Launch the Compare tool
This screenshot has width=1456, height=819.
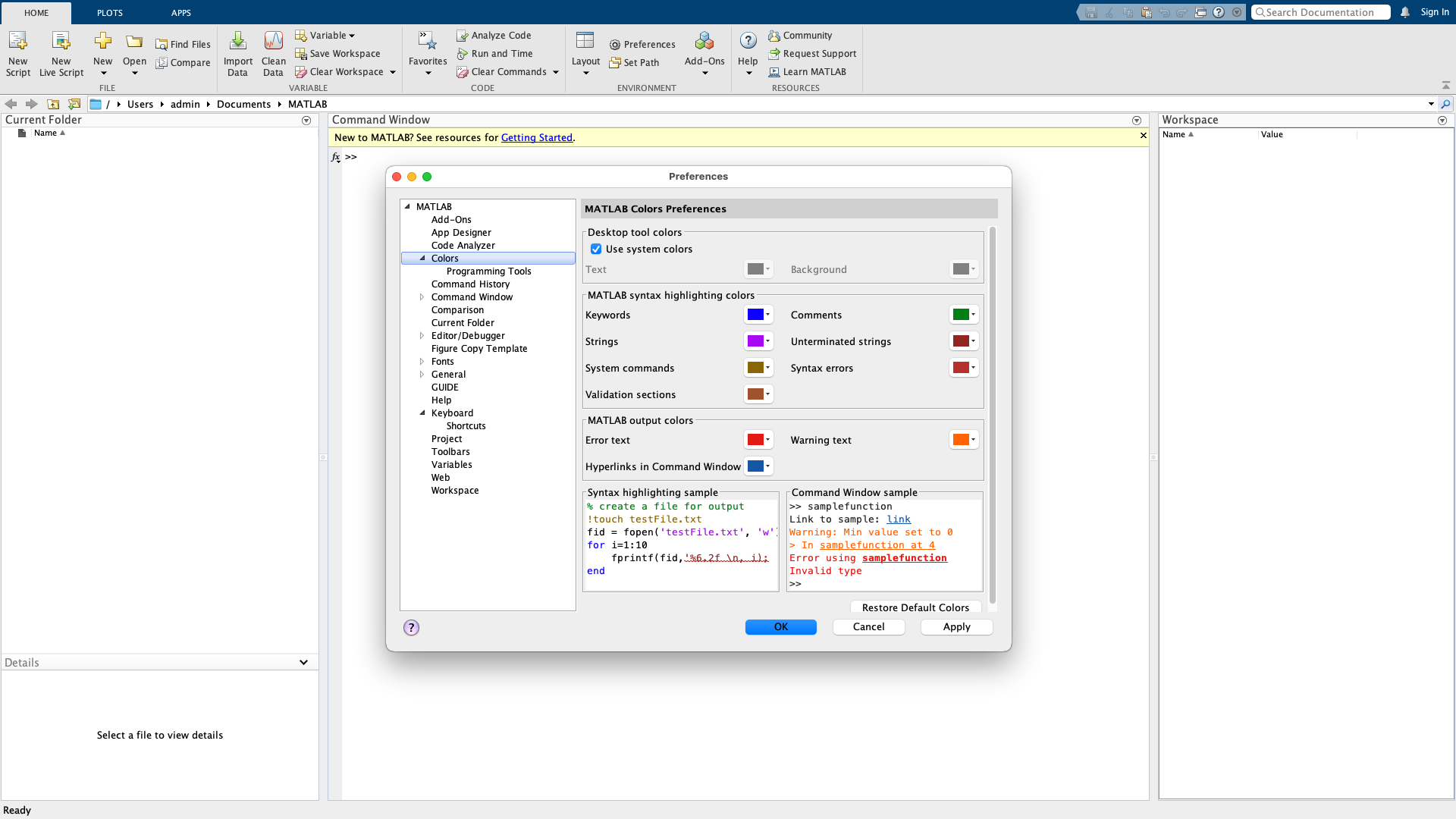(183, 63)
